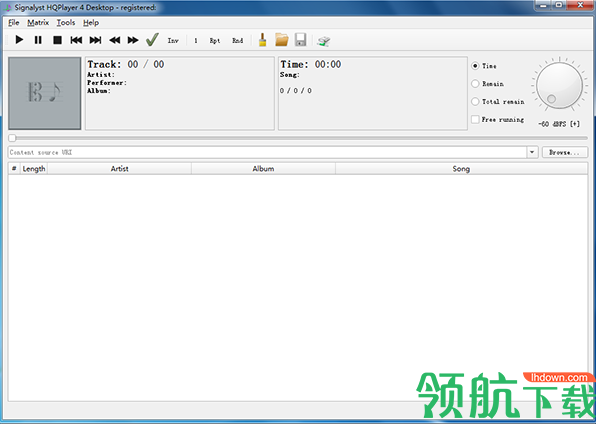Save the playlist with the floppy disk icon
This screenshot has height=425, width=596.
coord(301,40)
